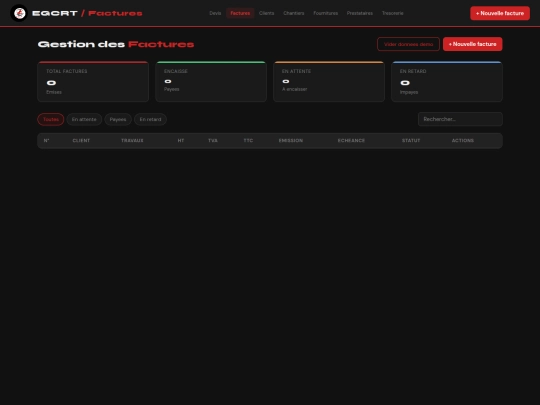
Task: Click the TRAVAUX column header
Action: (132, 141)
